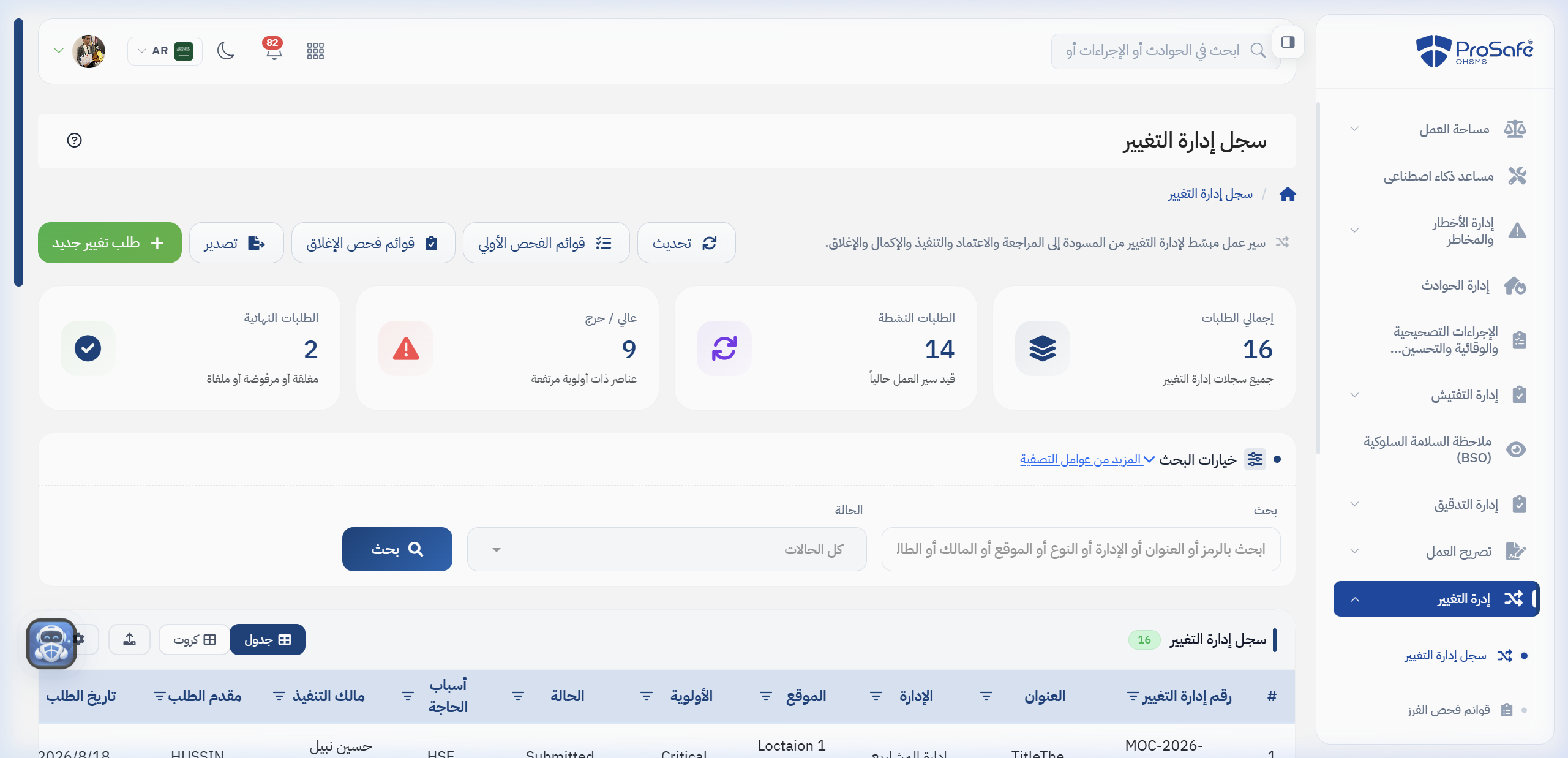Open the help question mark icon
Screen dimensions: 1568x758
[x=74, y=140]
